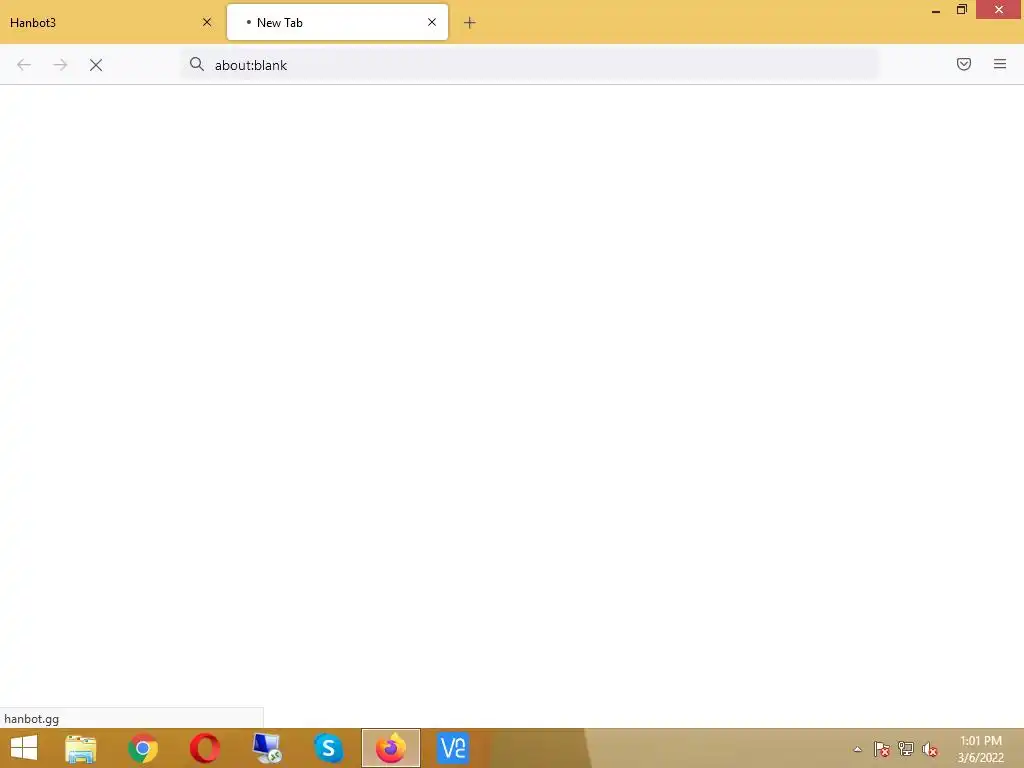Select the New Tab tab
This screenshot has width=1024, height=768.
tap(337, 22)
